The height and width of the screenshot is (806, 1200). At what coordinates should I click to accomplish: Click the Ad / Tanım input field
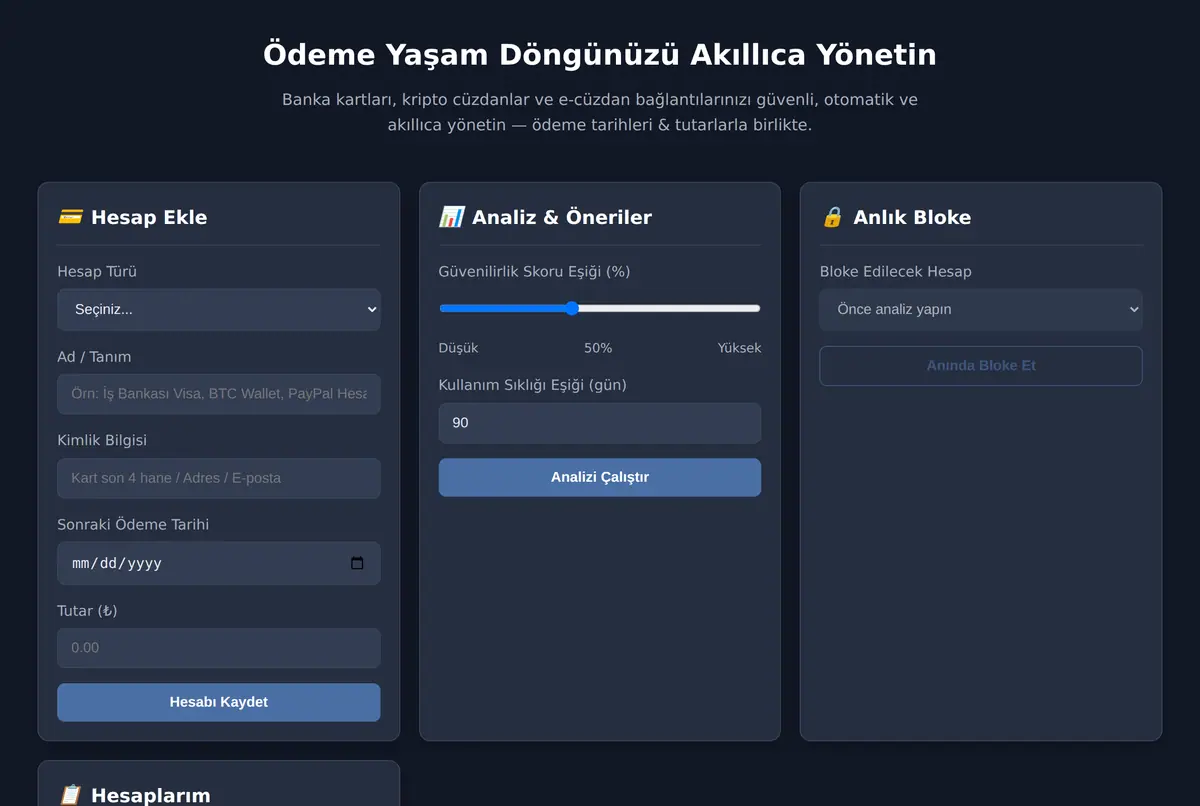(x=218, y=394)
